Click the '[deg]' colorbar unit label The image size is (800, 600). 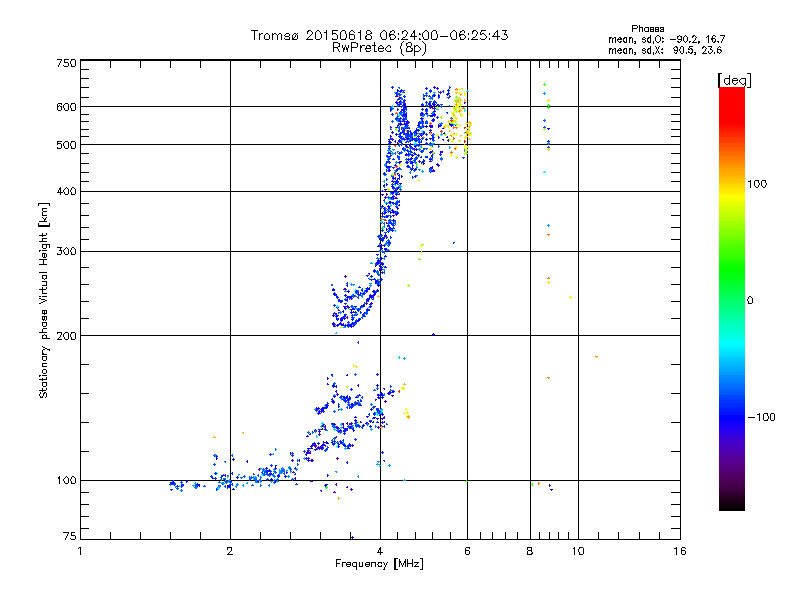pos(734,80)
